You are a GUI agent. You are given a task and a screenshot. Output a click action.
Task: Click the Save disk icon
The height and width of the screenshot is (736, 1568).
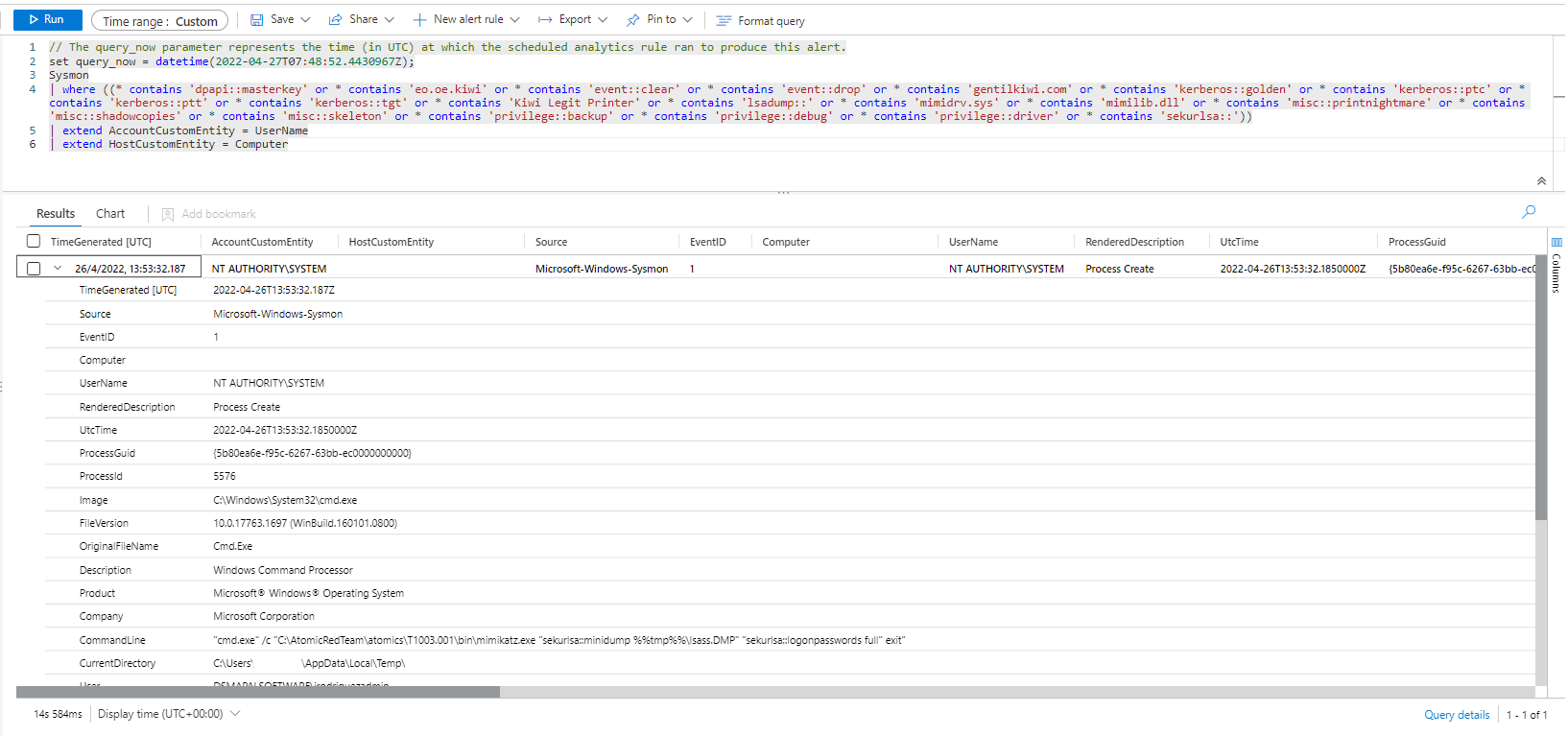256,20
